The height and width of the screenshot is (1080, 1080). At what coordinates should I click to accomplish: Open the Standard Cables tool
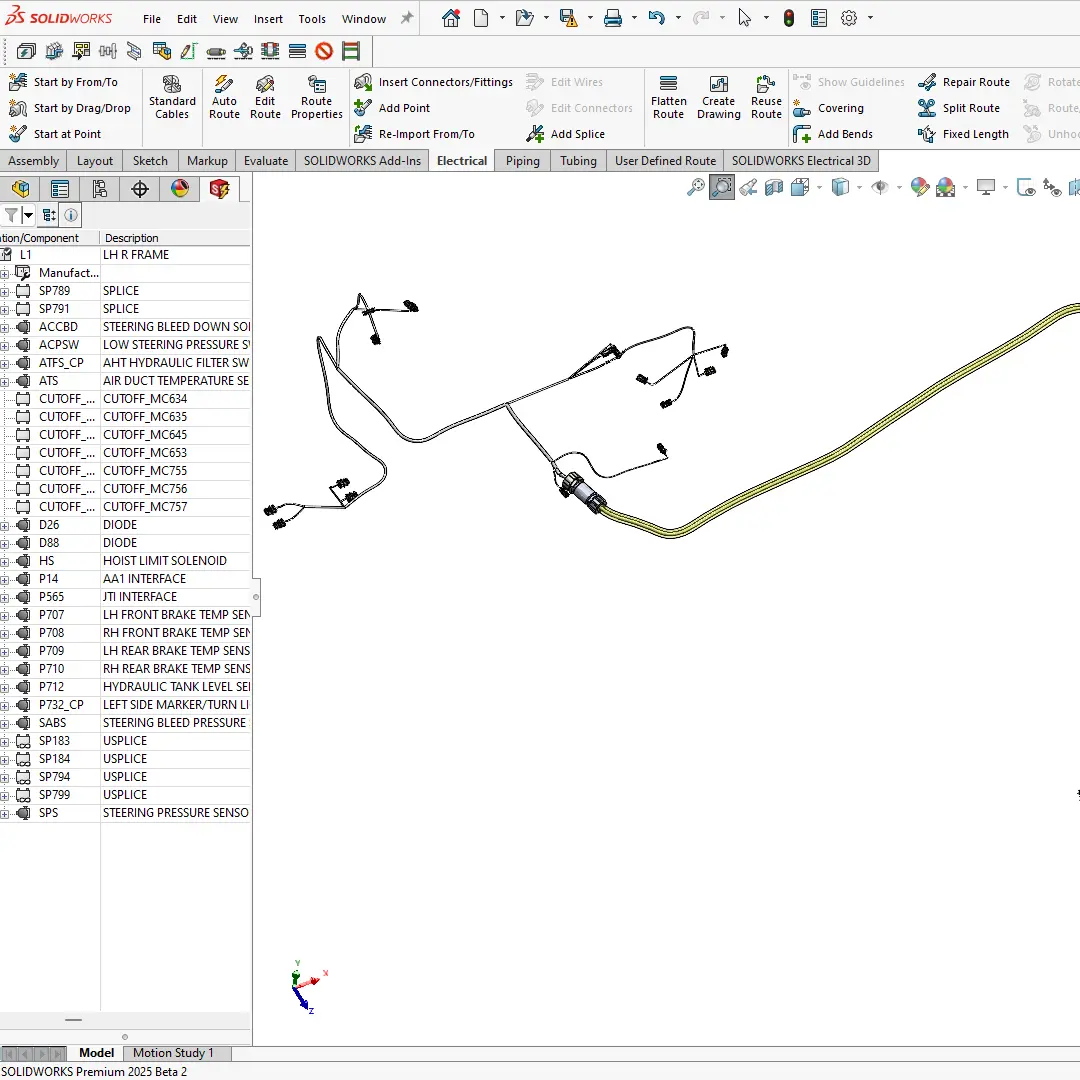point(171,96)
